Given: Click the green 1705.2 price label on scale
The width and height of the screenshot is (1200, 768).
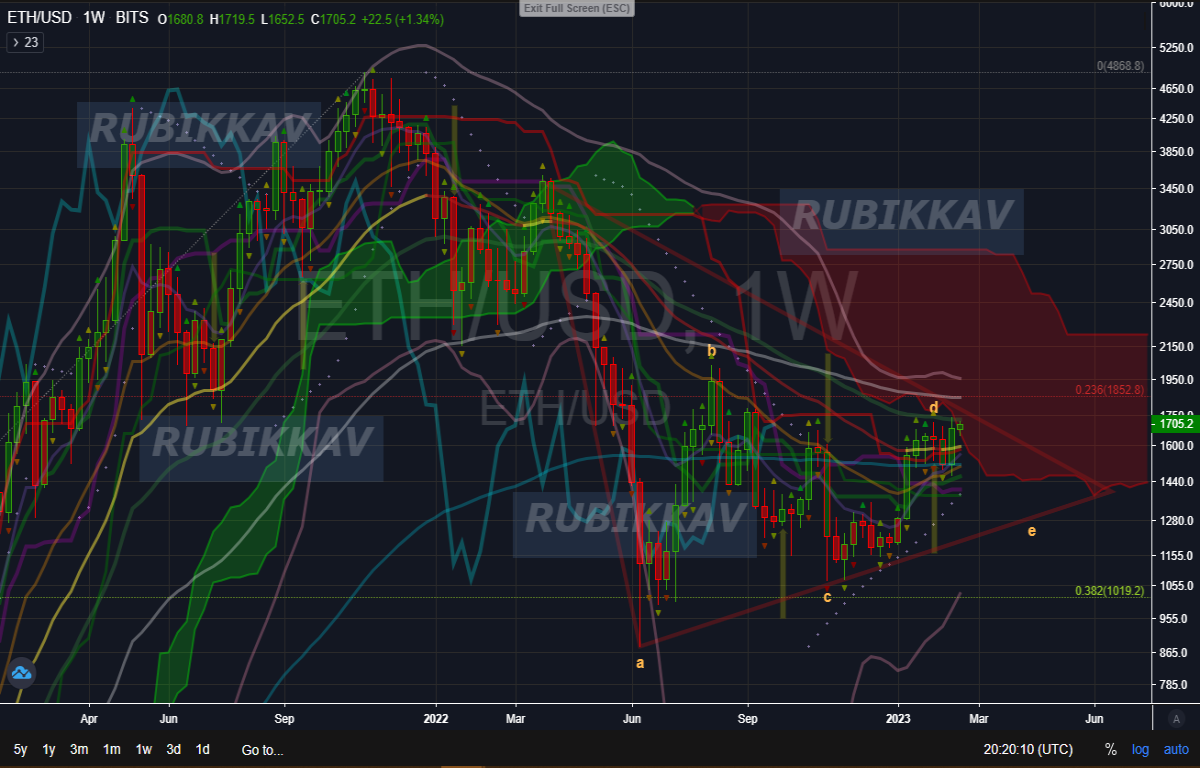Looking at the screenshot, I should (1174, 424).
